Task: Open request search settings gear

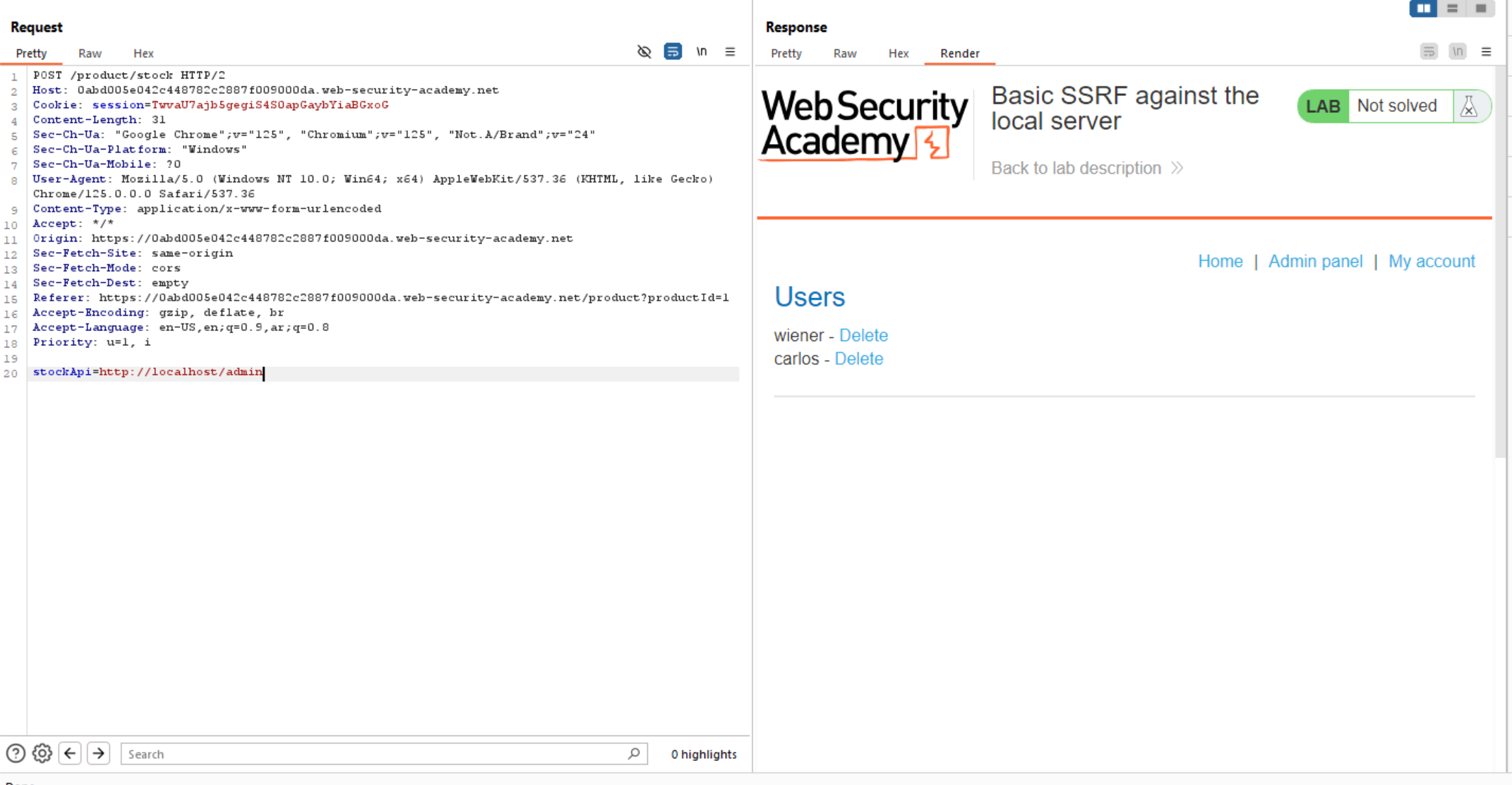Action: tap(42, 753)
